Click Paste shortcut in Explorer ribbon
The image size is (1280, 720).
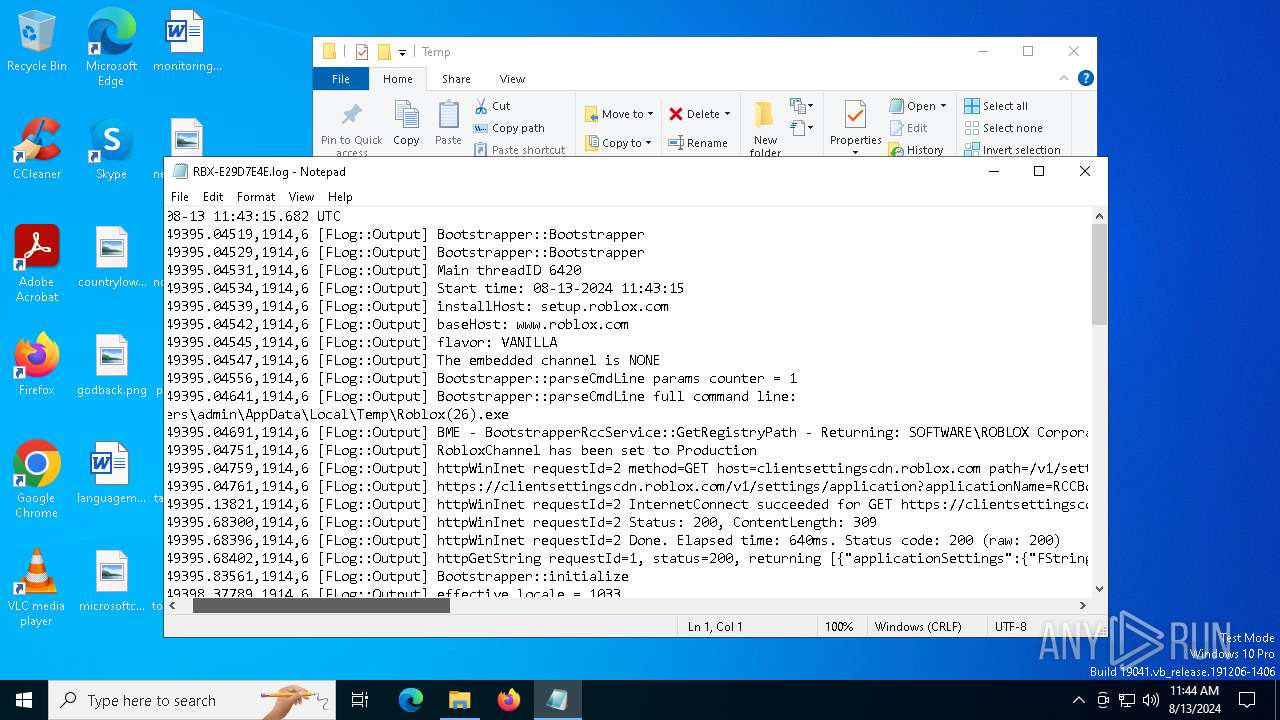pyautogui.click(x=519, y=150)
